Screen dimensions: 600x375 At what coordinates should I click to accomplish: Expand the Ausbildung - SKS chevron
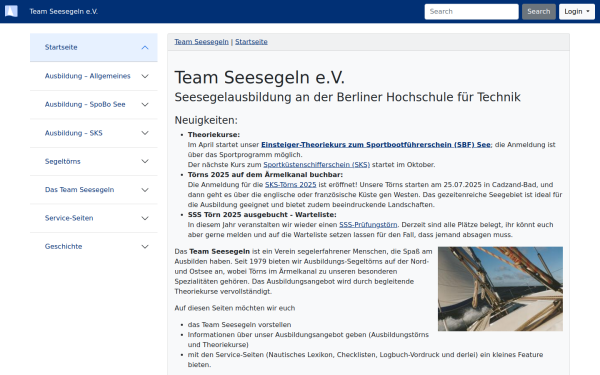coord(145,133)
